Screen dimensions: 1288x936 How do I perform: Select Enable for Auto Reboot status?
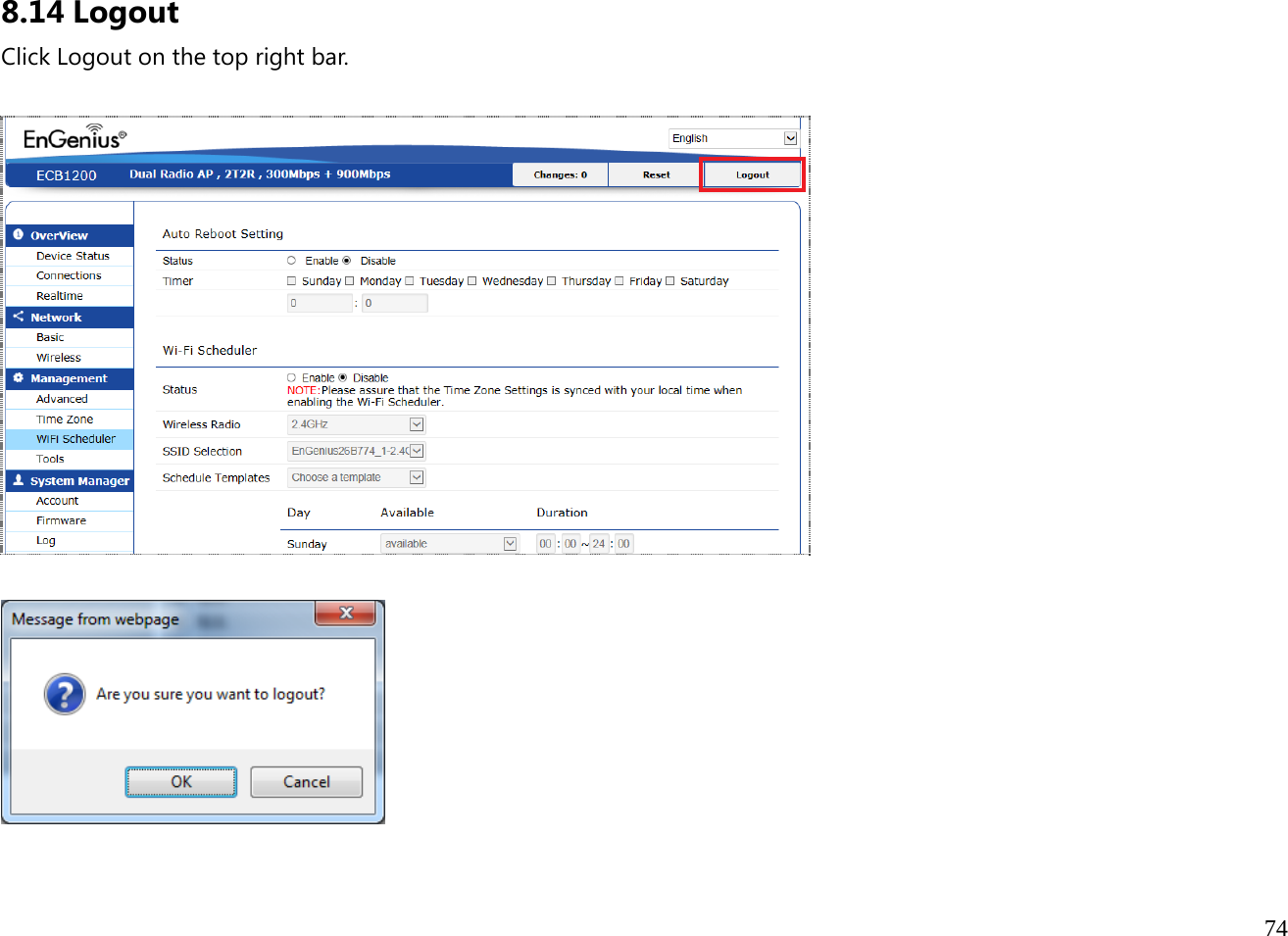coord(291,261)
